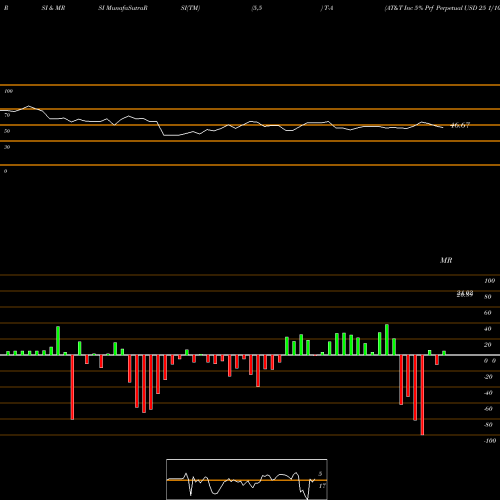Click the 80 label on MR axis

pyautogui.click(x=488, y=297)
